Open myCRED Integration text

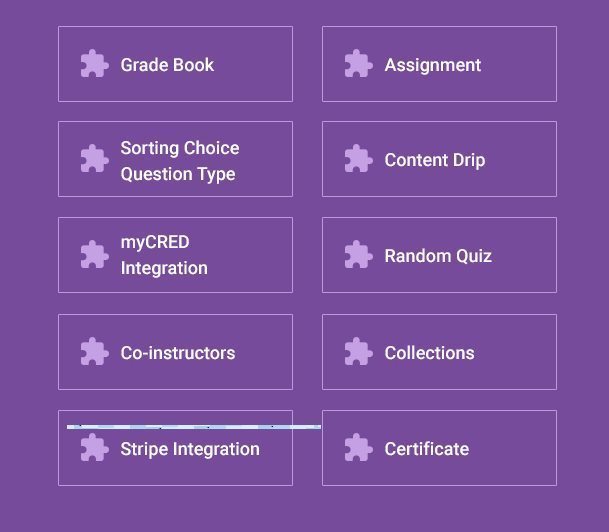[164, 255]
